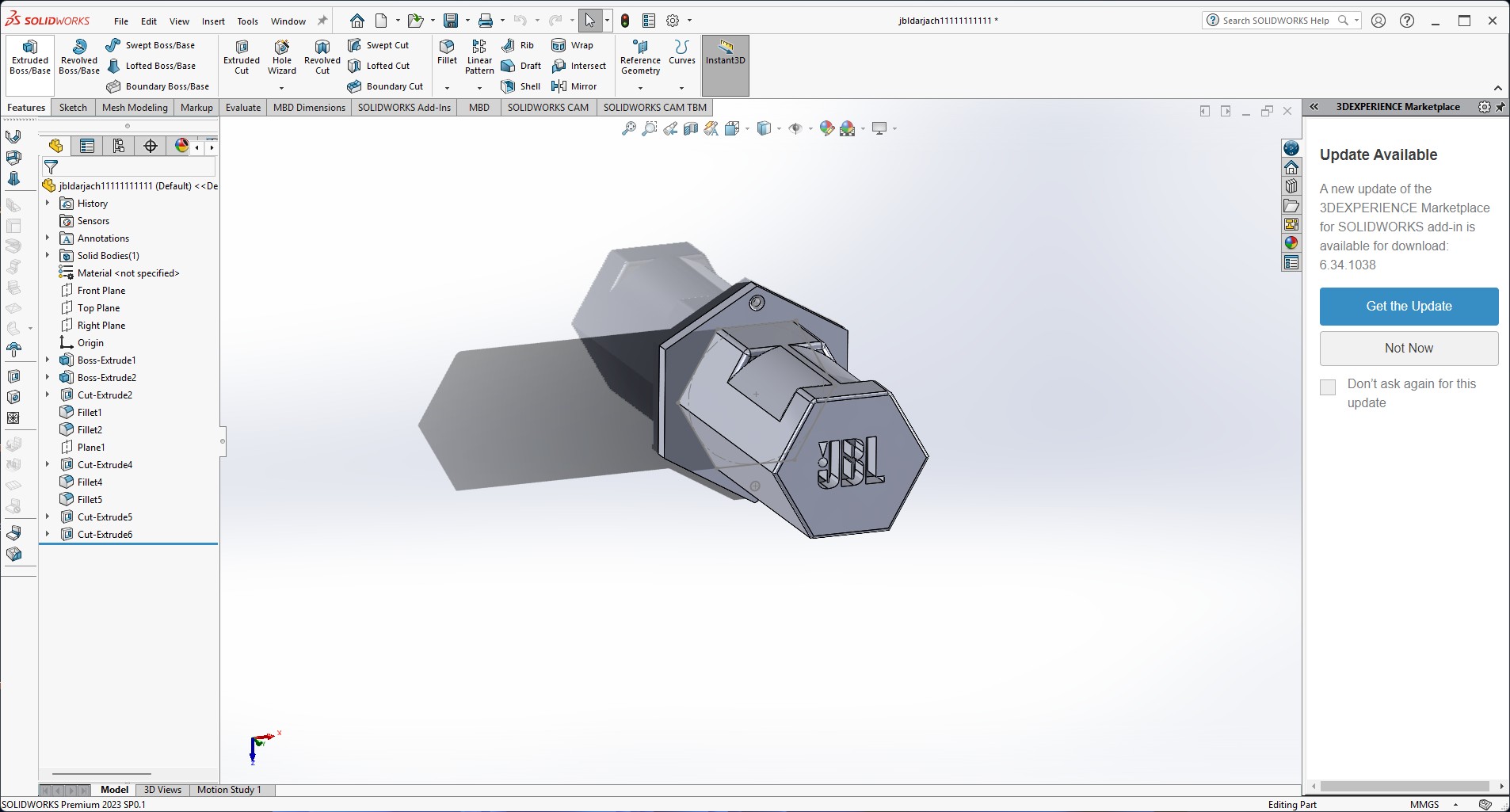Open Reference Geometry tool
The image size is (1510, 812).
(x=640, y=58)
